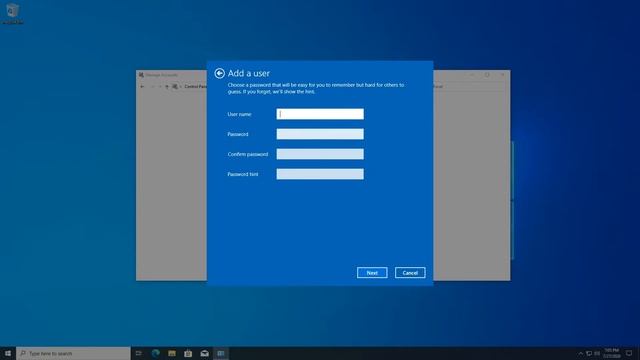
Task: Go back using the Add a user arrow
Action: [219, 73]
